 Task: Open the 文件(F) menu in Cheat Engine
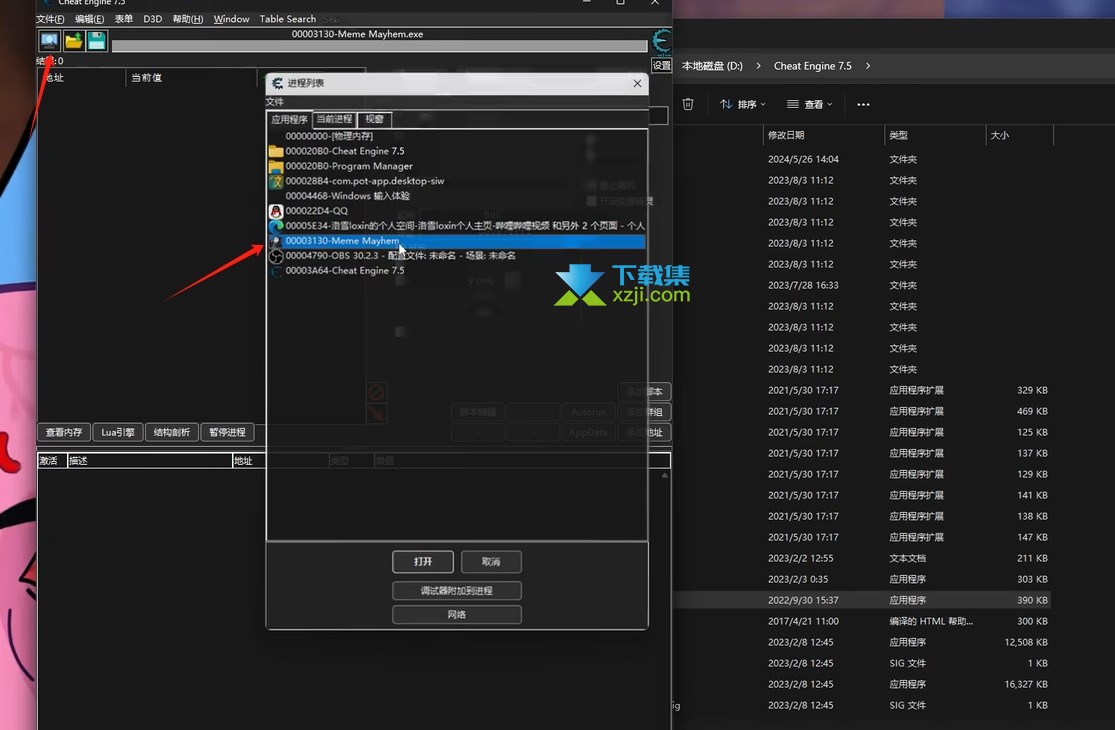[x=50, y=19]
